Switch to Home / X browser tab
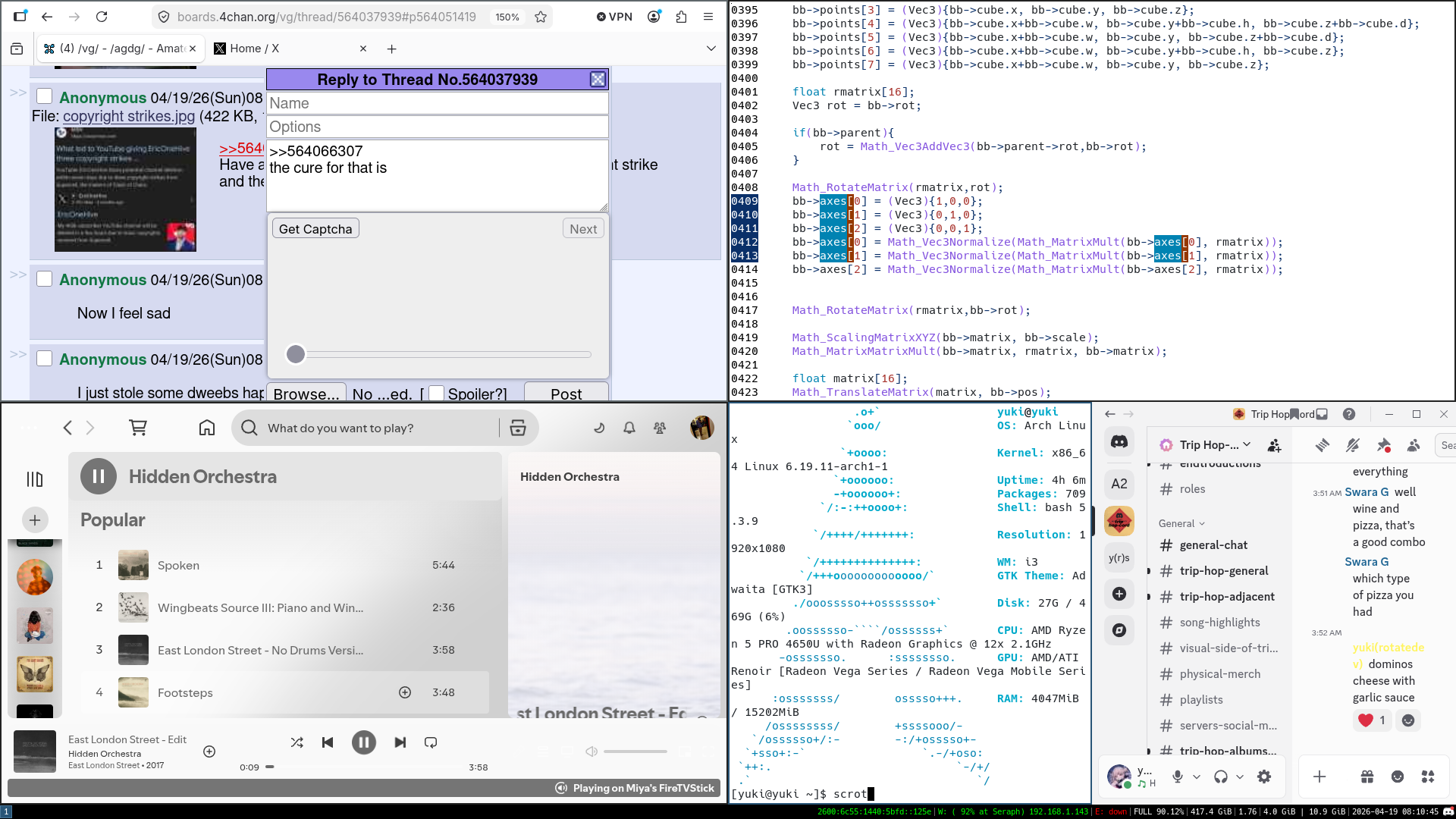The width and height of the screenshot is (1456, 819). click(x=255, y=49)
